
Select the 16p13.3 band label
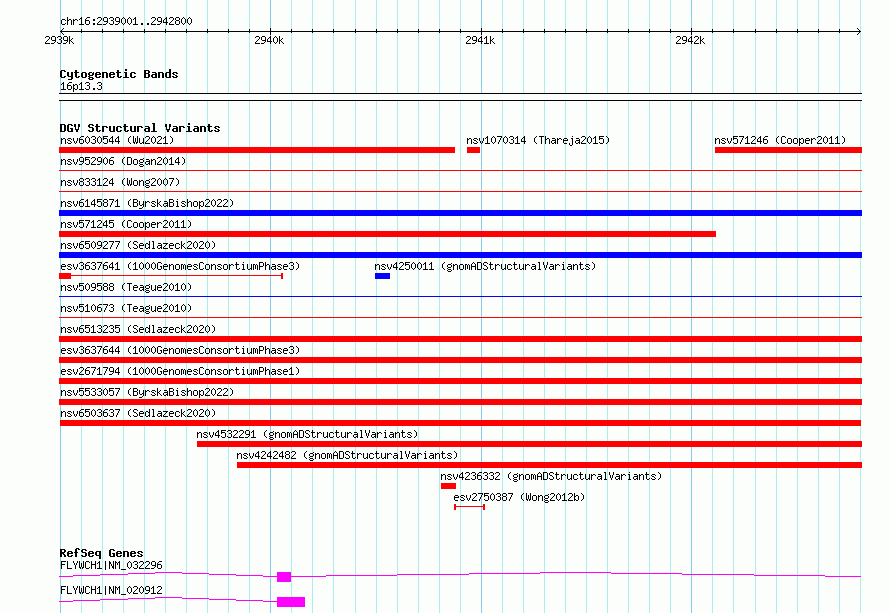point(81,86)
